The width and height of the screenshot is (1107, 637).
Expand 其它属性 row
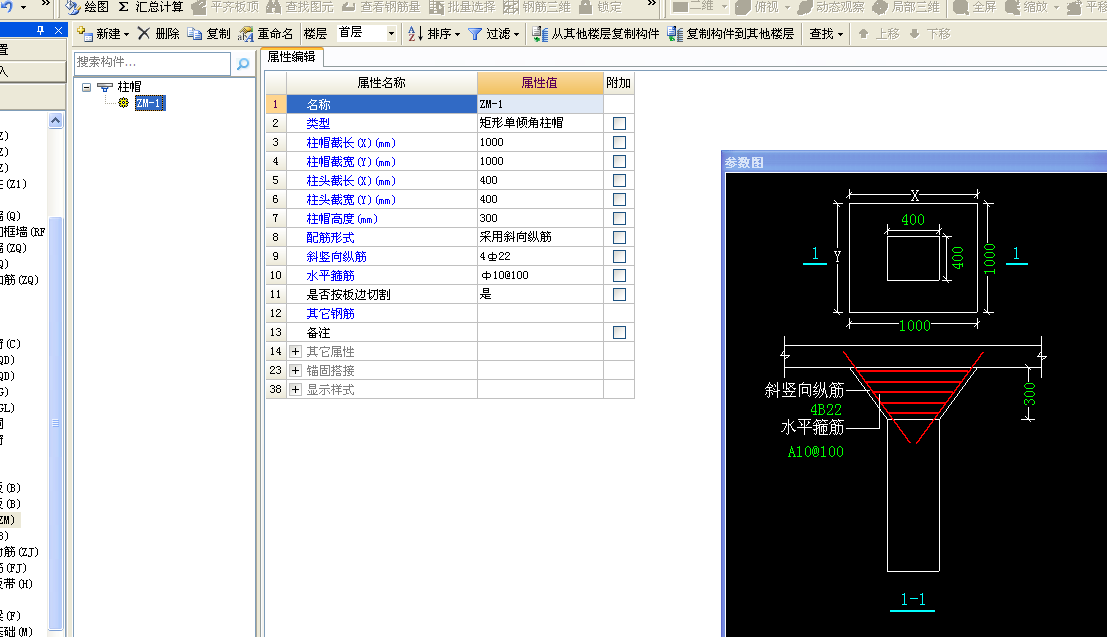point(295,351)
